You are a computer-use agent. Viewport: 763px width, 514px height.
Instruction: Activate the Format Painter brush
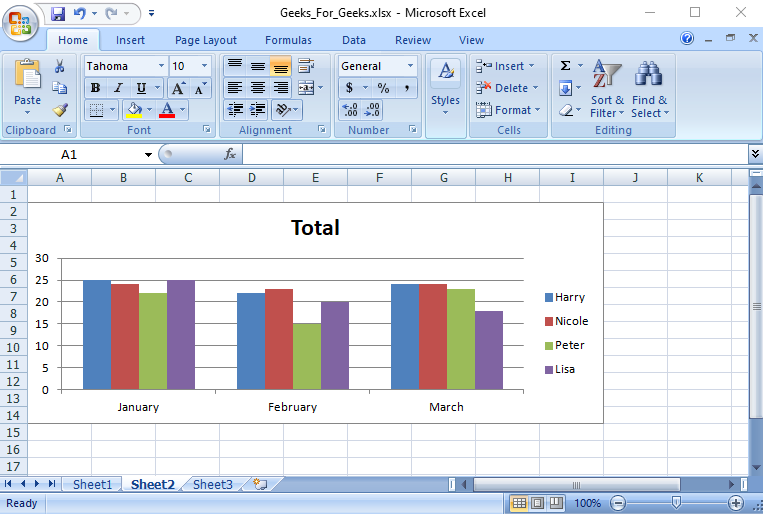pyautogui.click(x=60, y=110)
